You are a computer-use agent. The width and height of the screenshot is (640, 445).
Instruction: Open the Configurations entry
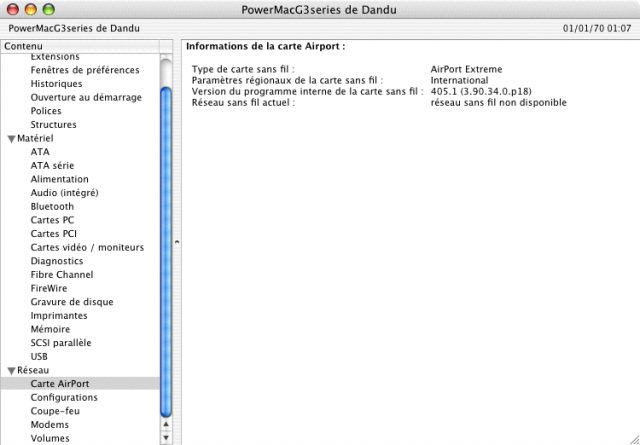[x=64, y=398]
